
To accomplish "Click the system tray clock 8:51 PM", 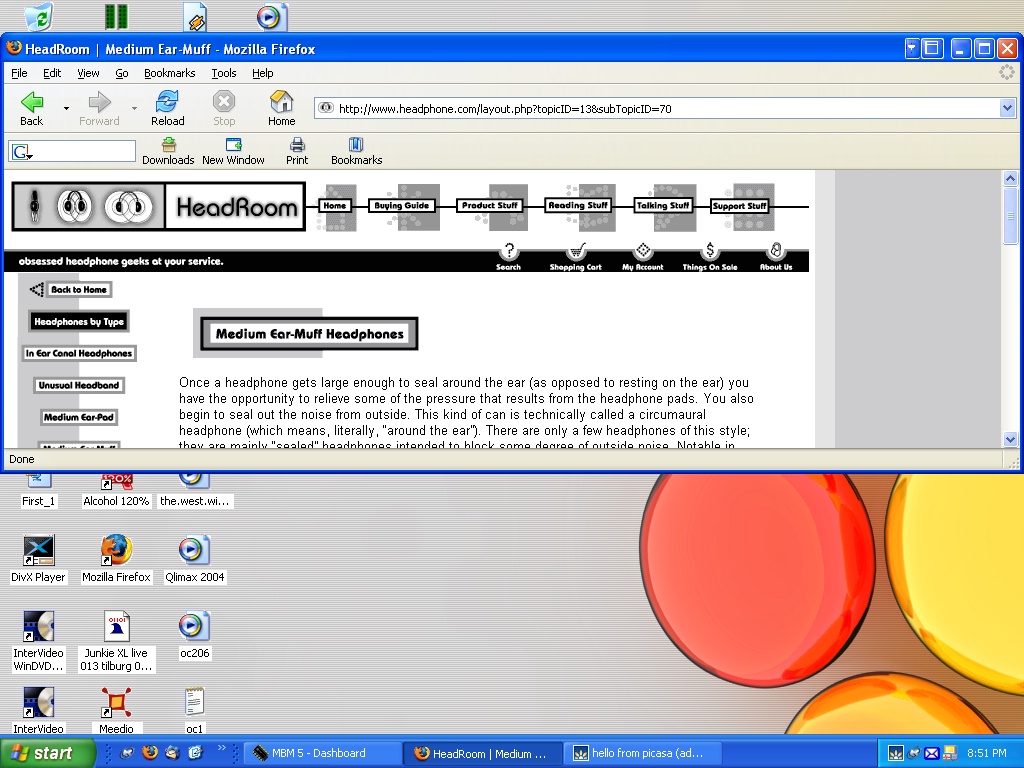I will 987,753.
